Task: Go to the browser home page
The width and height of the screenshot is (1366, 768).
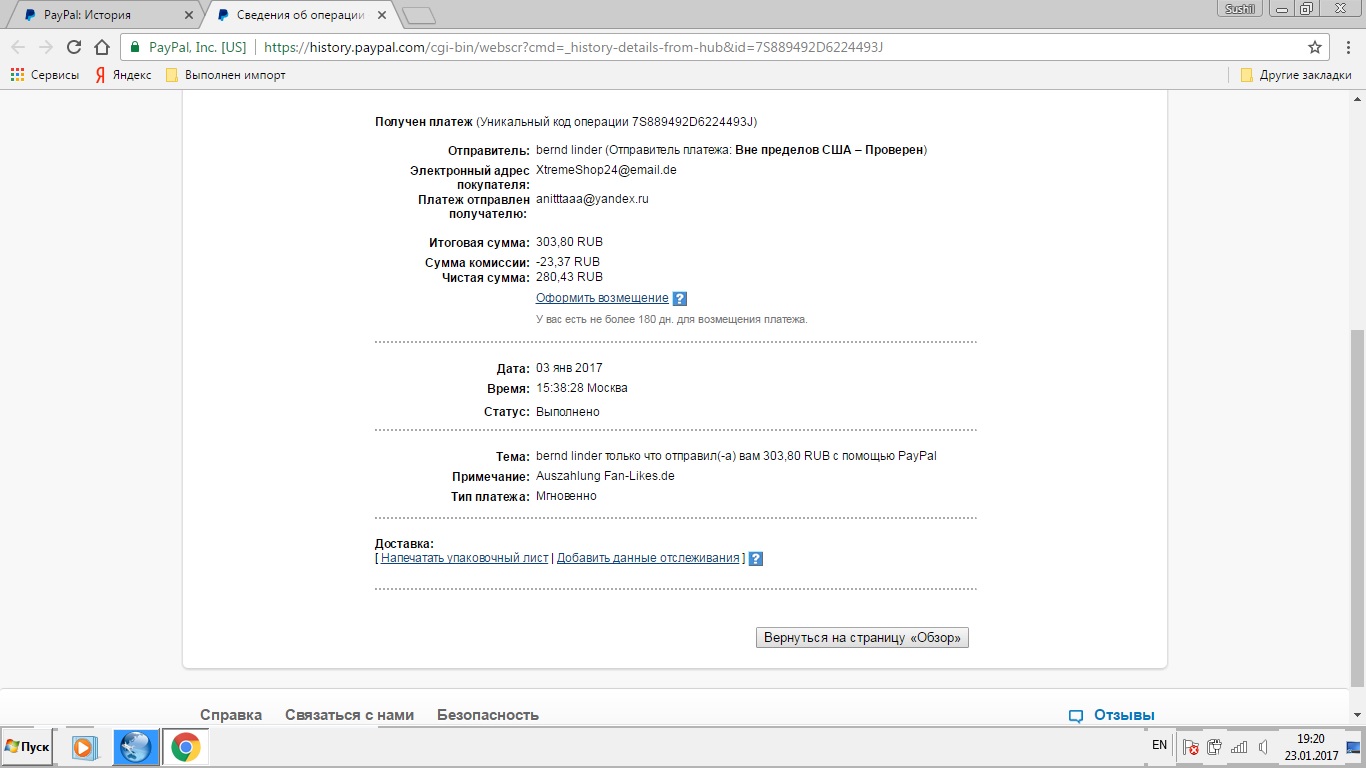Action: [x=101, y=47]
